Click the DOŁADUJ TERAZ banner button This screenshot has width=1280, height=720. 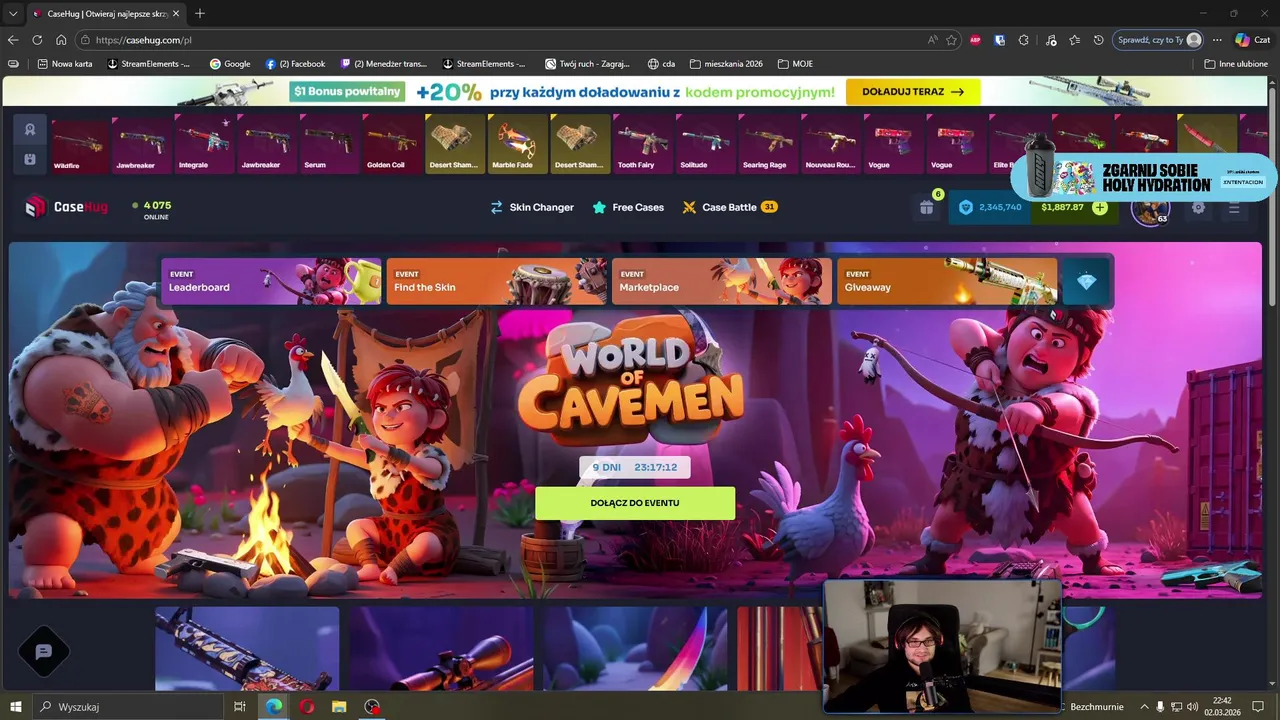click(x=913, y=91)
